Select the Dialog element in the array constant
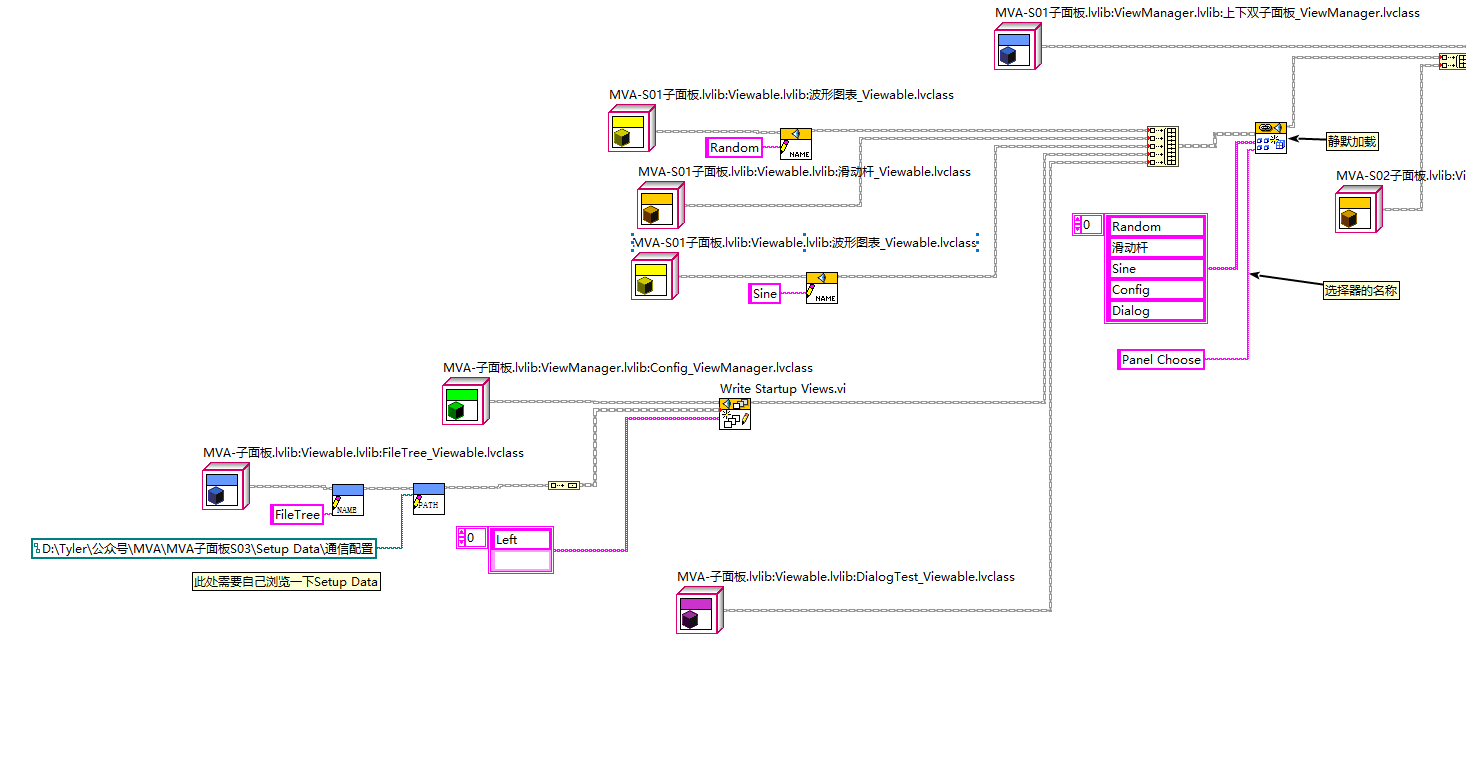 click(x=1157, y=311)
